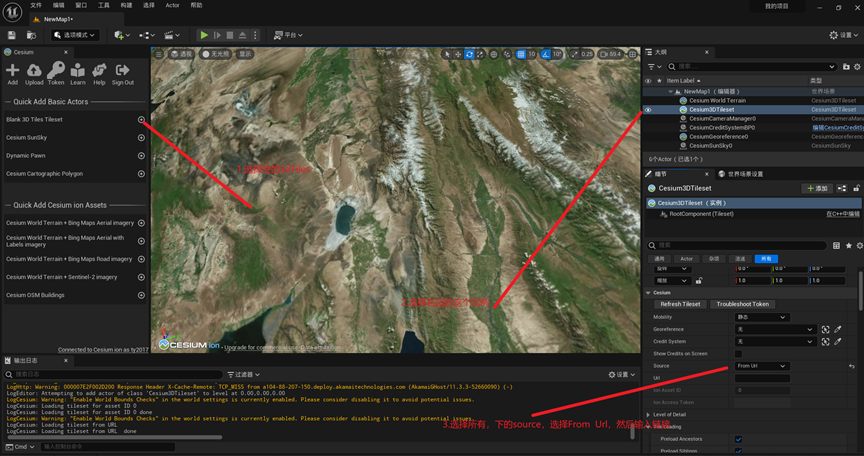Pick Credit System actor with eyedropper
This screenshot has width=864, height=456.
click(x=838, y=341)
